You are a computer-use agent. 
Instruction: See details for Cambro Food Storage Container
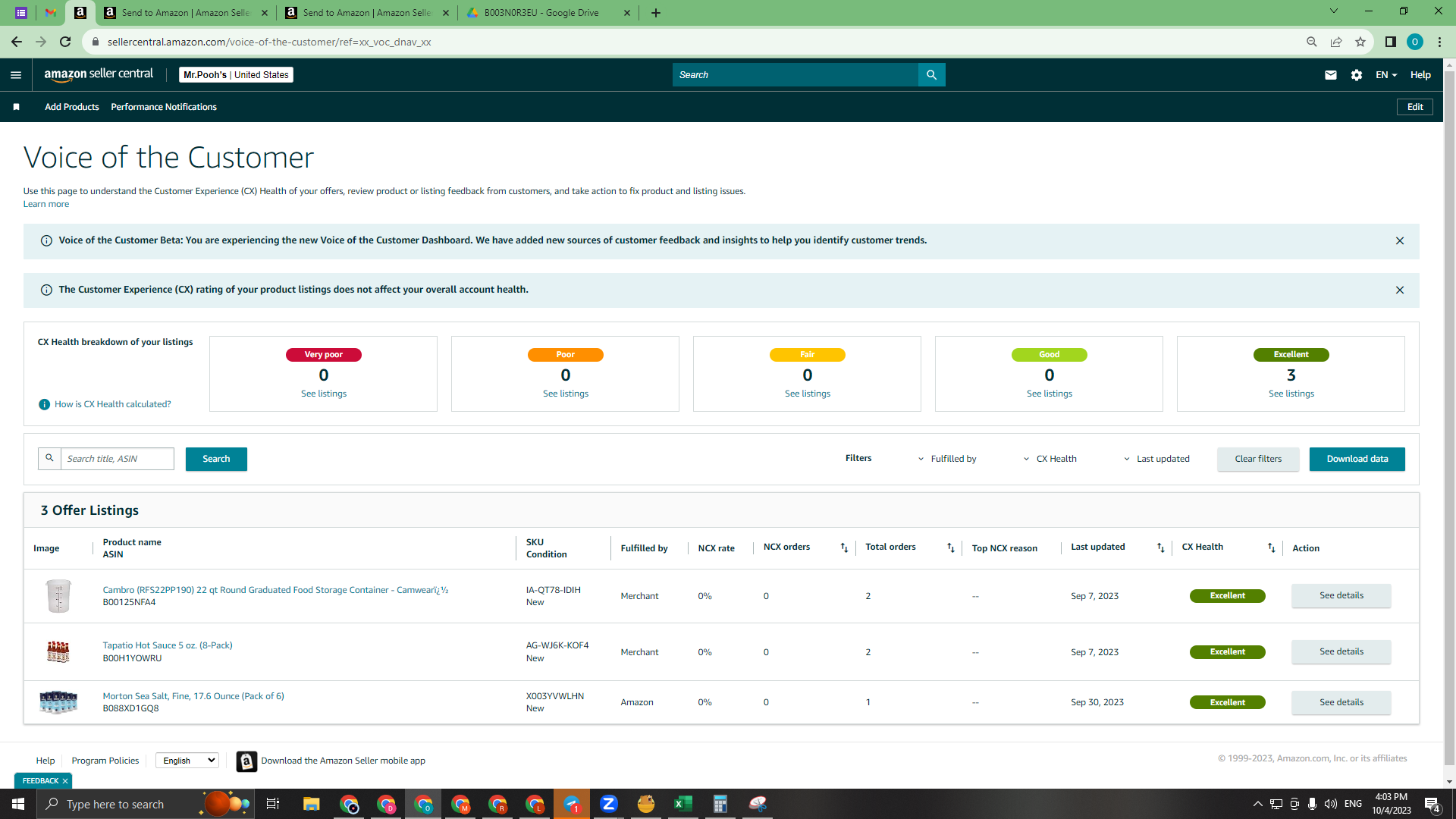(1341, 595)
